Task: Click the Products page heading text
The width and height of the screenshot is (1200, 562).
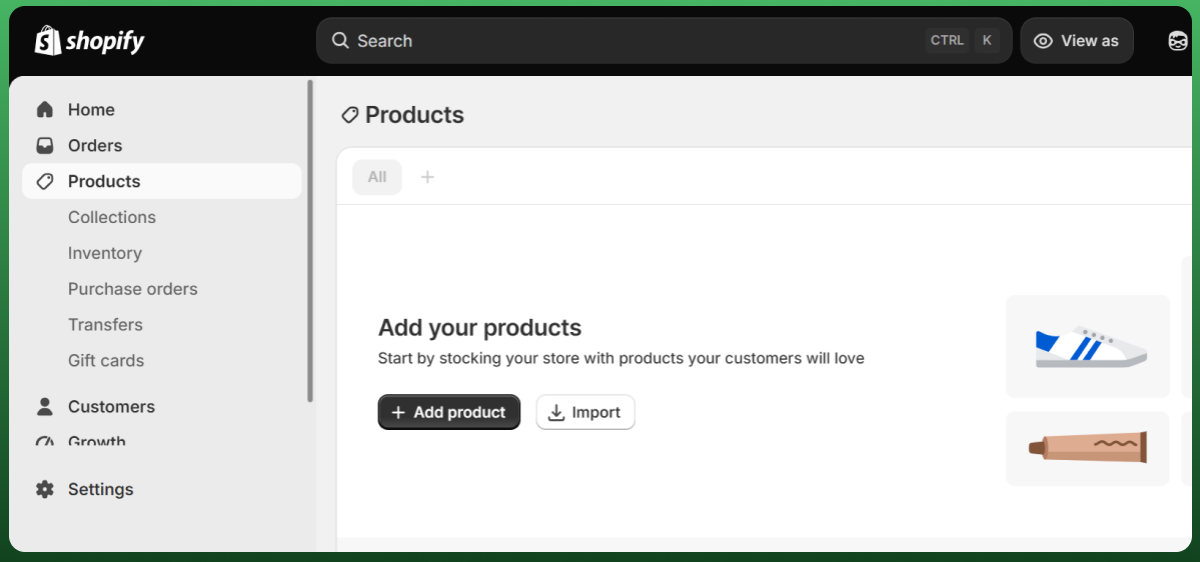Action: click(x=414, y=115)
